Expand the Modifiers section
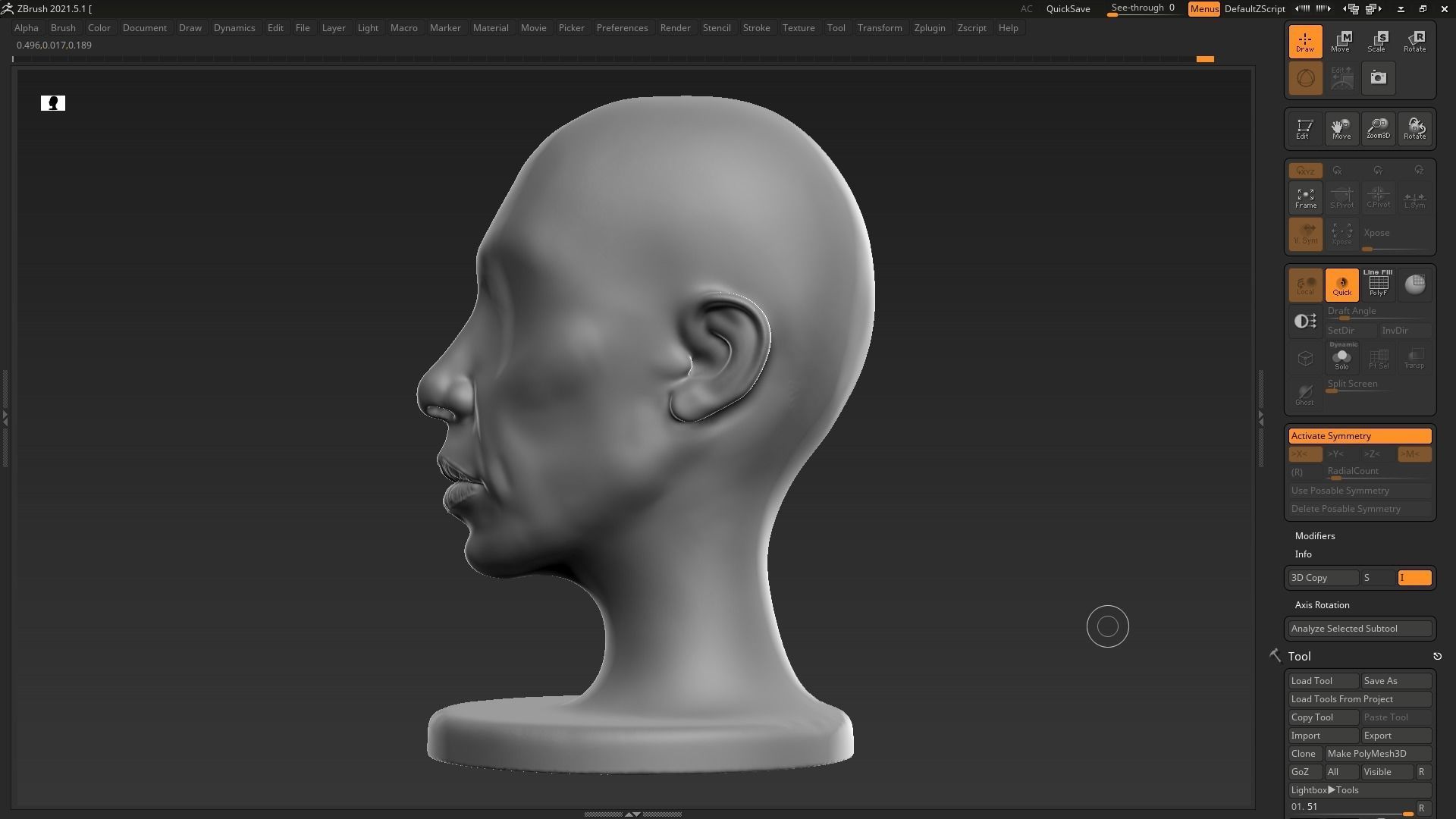This screenshot has width=1456, height=819. tap(1314, 536)
